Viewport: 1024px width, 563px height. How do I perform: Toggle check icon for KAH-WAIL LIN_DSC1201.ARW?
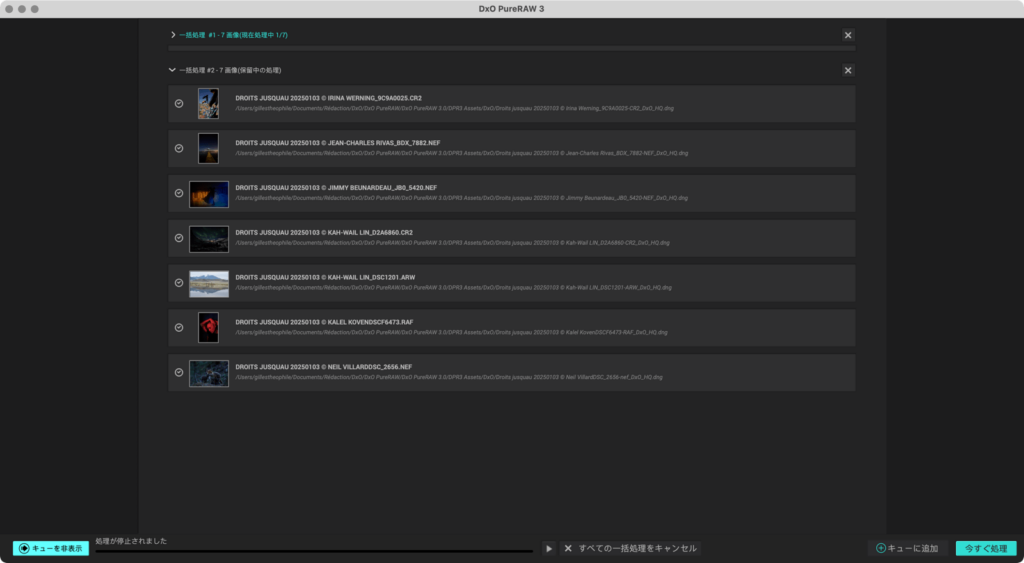[x=179, y=283]
